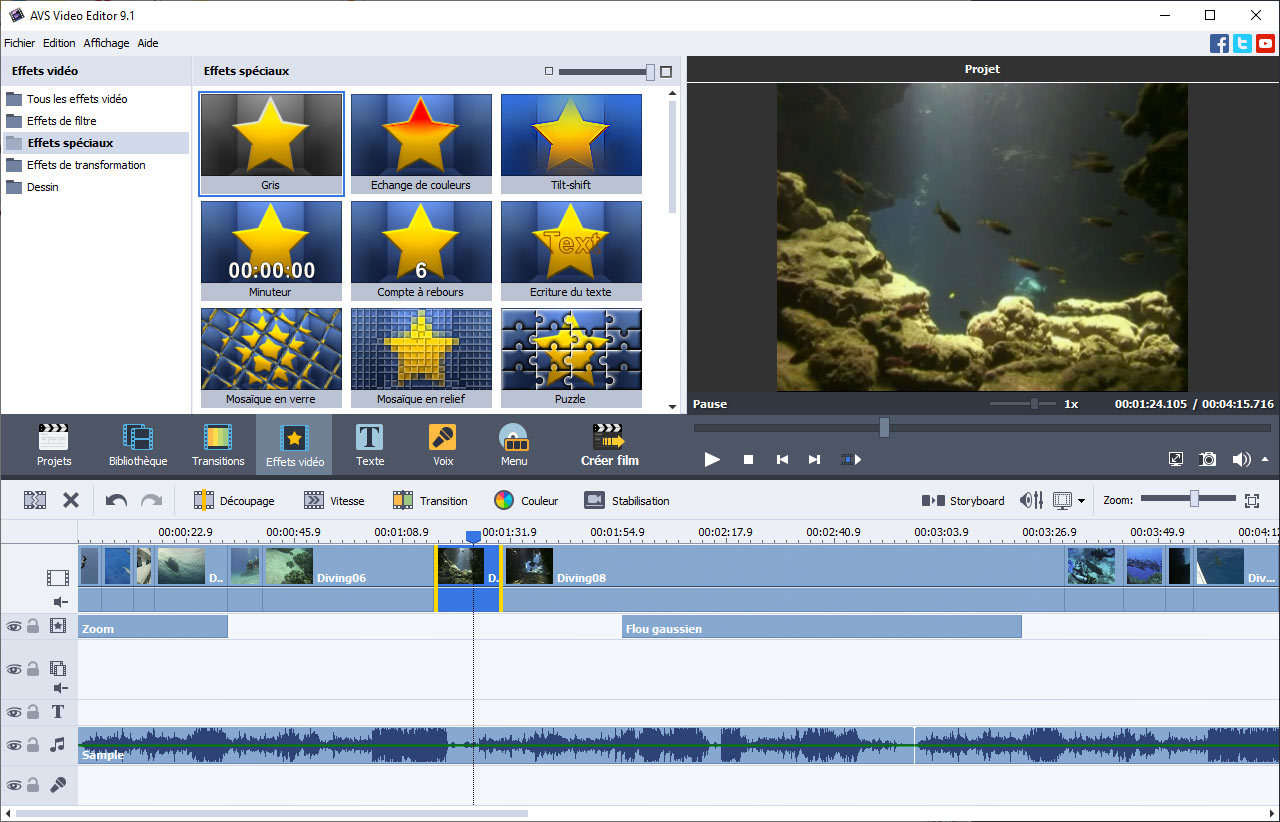Screen dimensions: 1280x822
Task: Select the Gris effect thumbnail
Action: (x=271, y=143)
